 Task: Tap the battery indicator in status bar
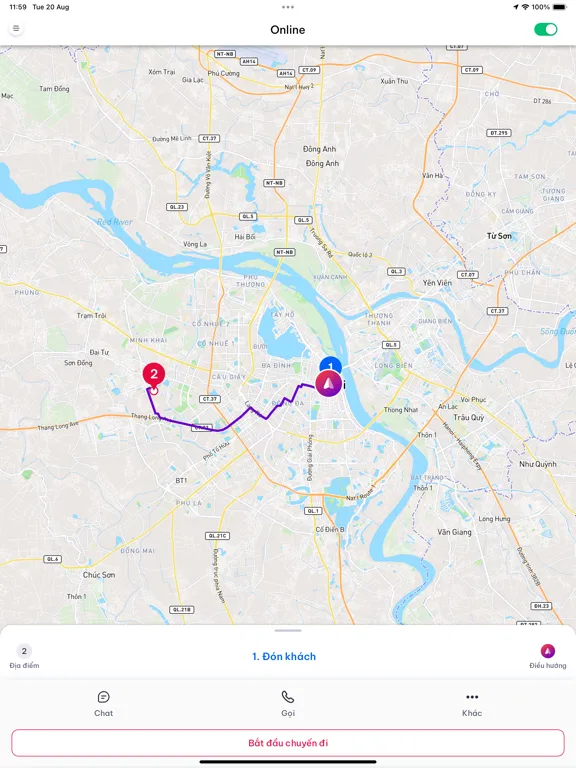coord(559,7)
